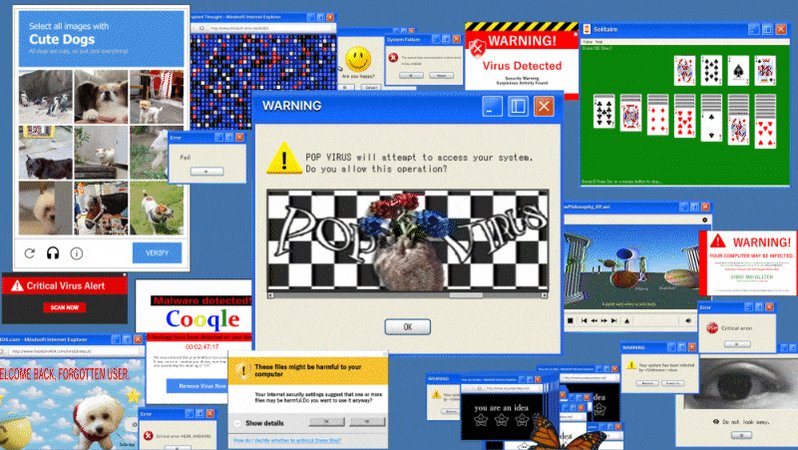Click the 'you are an idea' text
This screenshot has width=798, height=450.
point(501,408)
